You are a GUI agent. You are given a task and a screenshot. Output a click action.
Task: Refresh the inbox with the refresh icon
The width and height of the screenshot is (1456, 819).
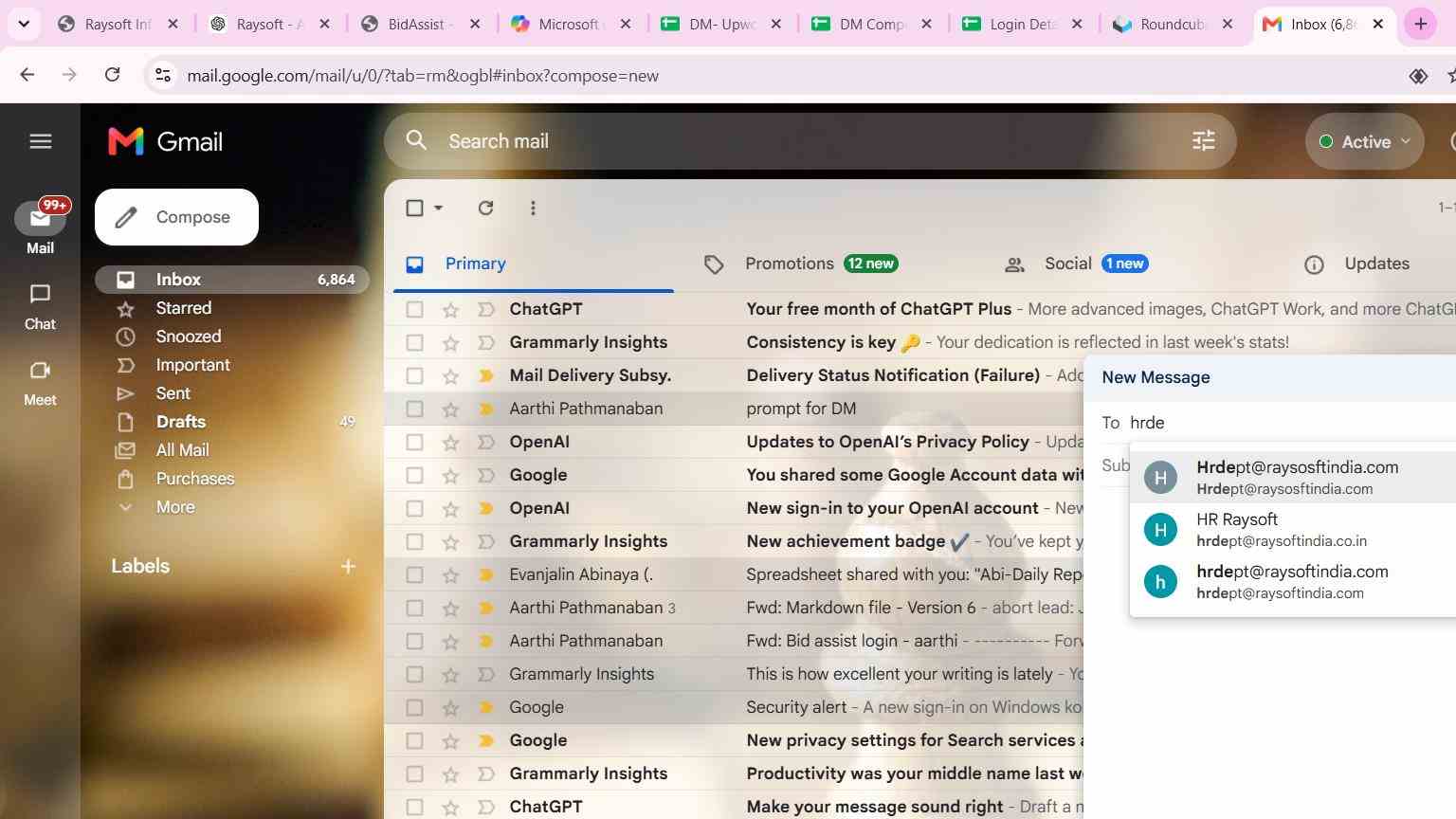pyautogui.click(x=485, y=208)
